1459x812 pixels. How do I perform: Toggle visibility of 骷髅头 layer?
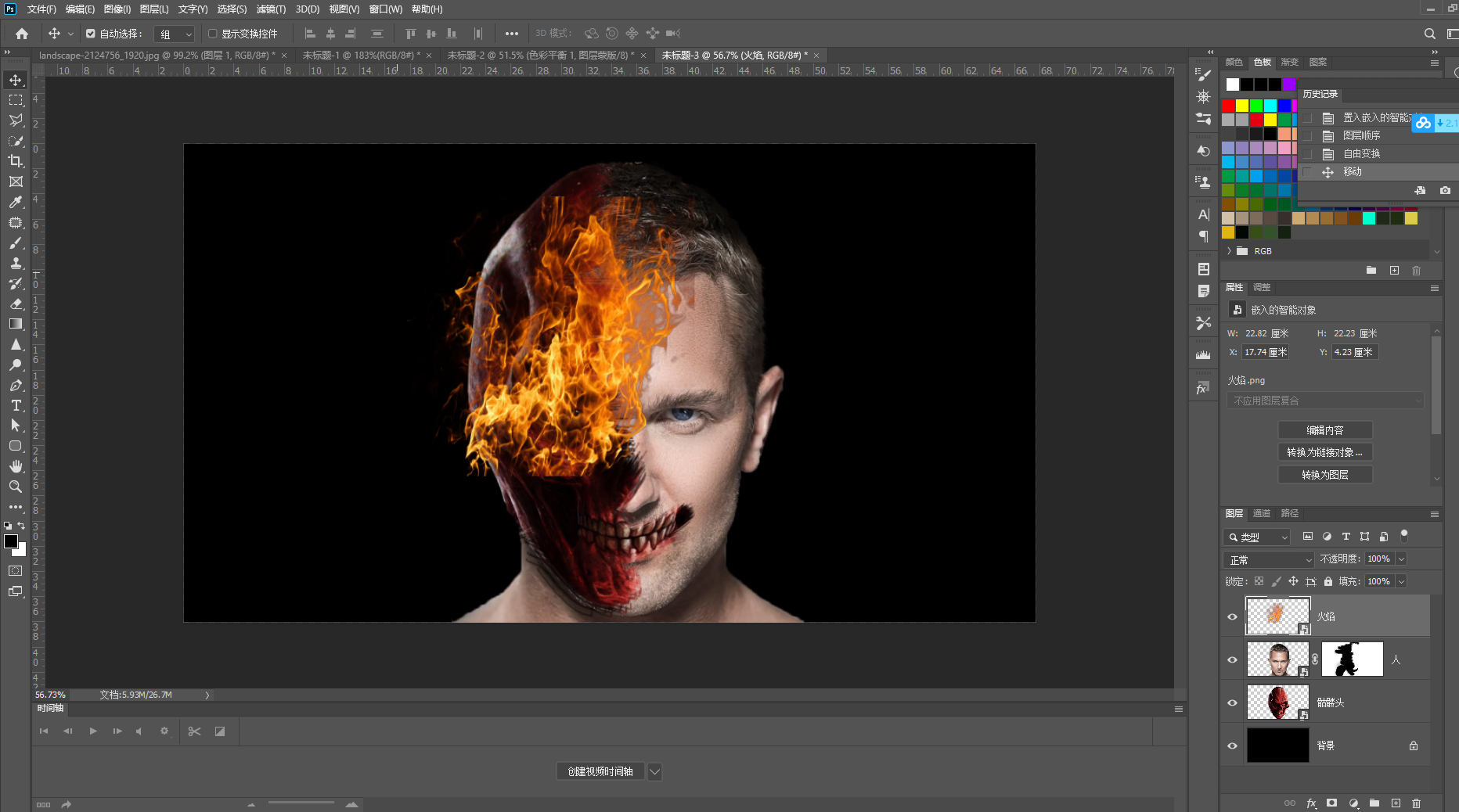coord(1232,702)
